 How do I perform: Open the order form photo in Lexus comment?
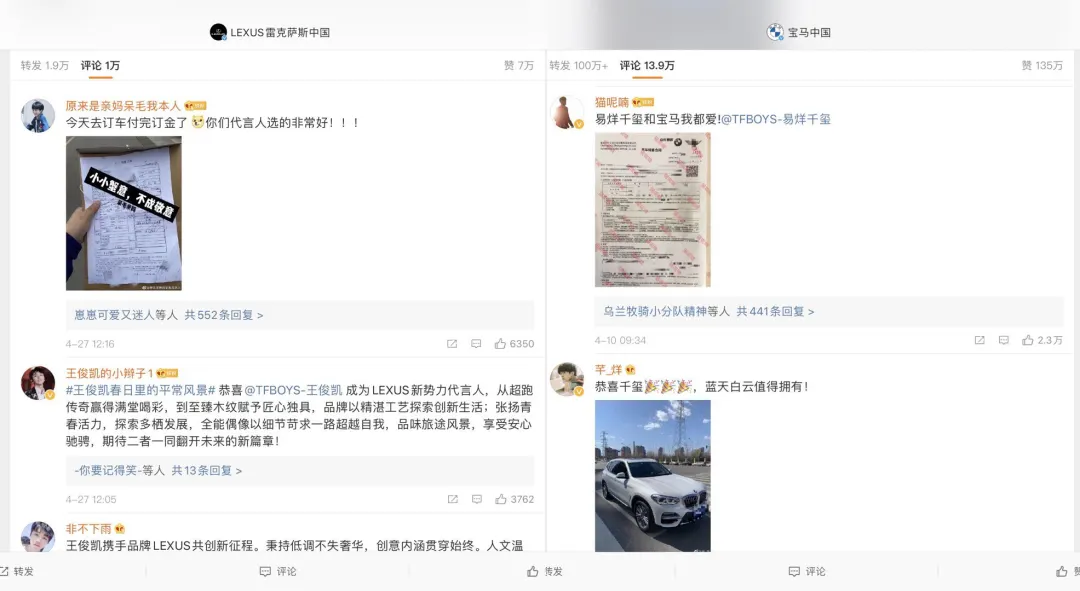click(124, 213)
